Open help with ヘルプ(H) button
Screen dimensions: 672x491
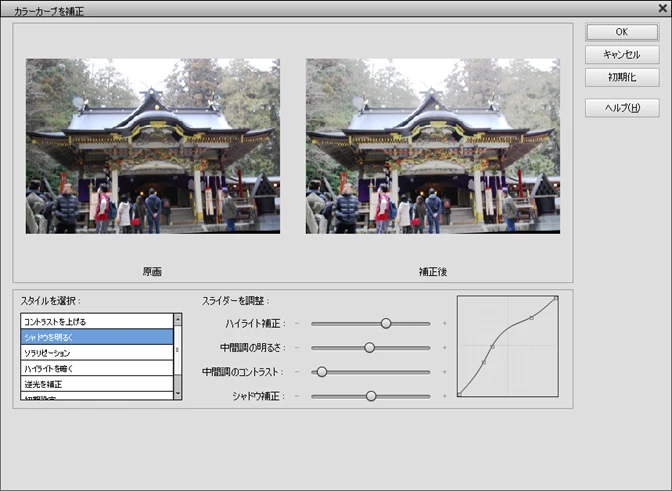pos(622,108)
